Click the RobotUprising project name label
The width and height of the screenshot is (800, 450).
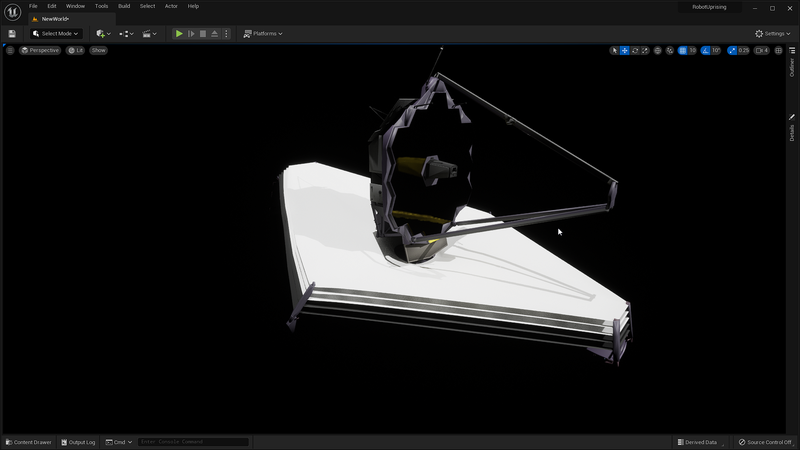pyautogui.click(x=709, y=7)
